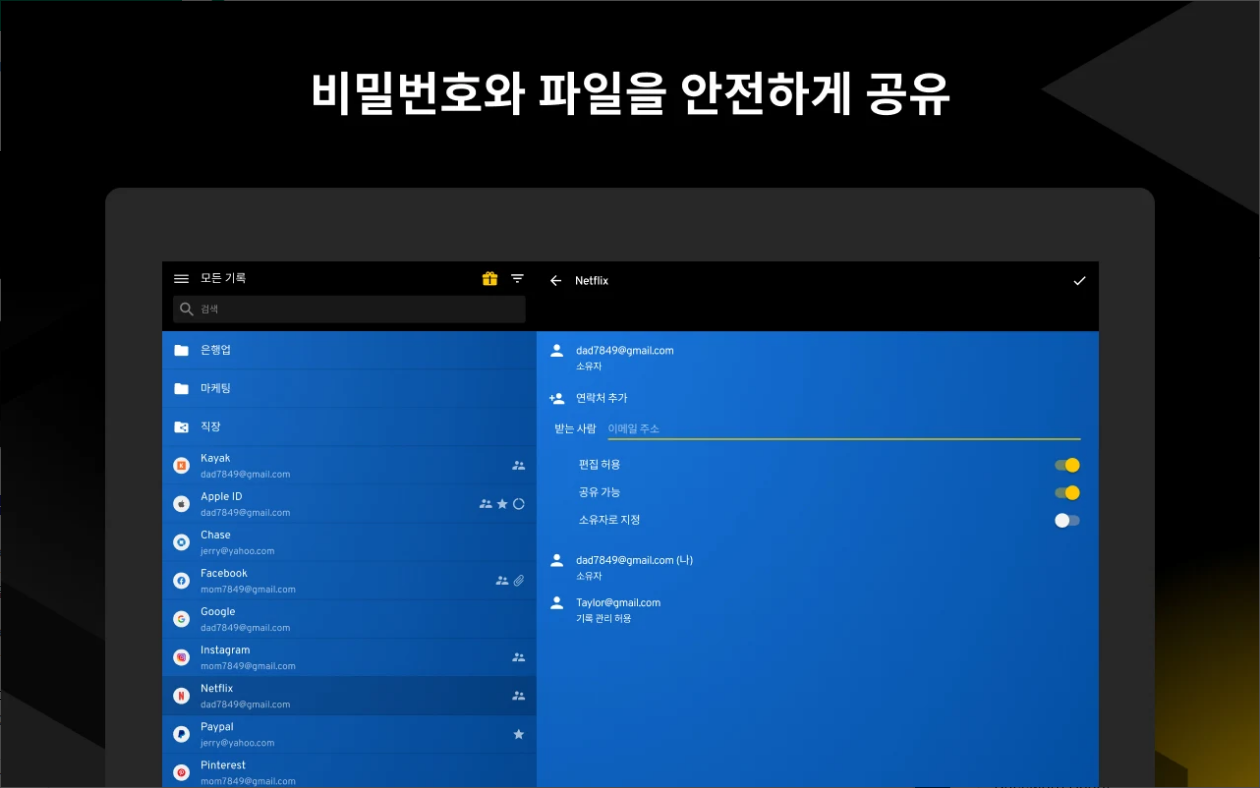The image size is (1260, 788).
Task: Click the yellow gift icon in the toolbar
Action: pos(488,279)
